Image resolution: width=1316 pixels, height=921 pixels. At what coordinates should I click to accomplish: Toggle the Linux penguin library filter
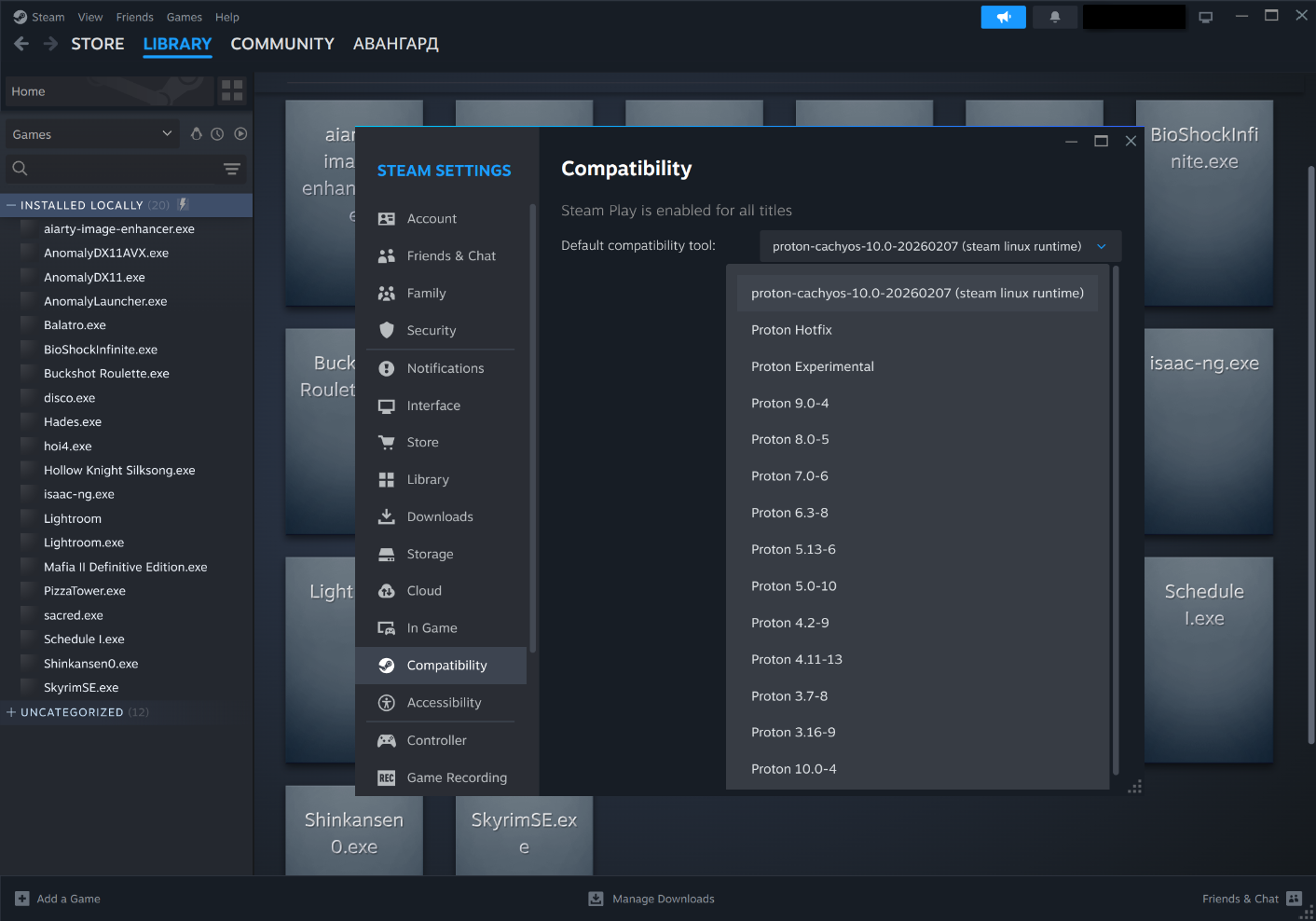197,133
